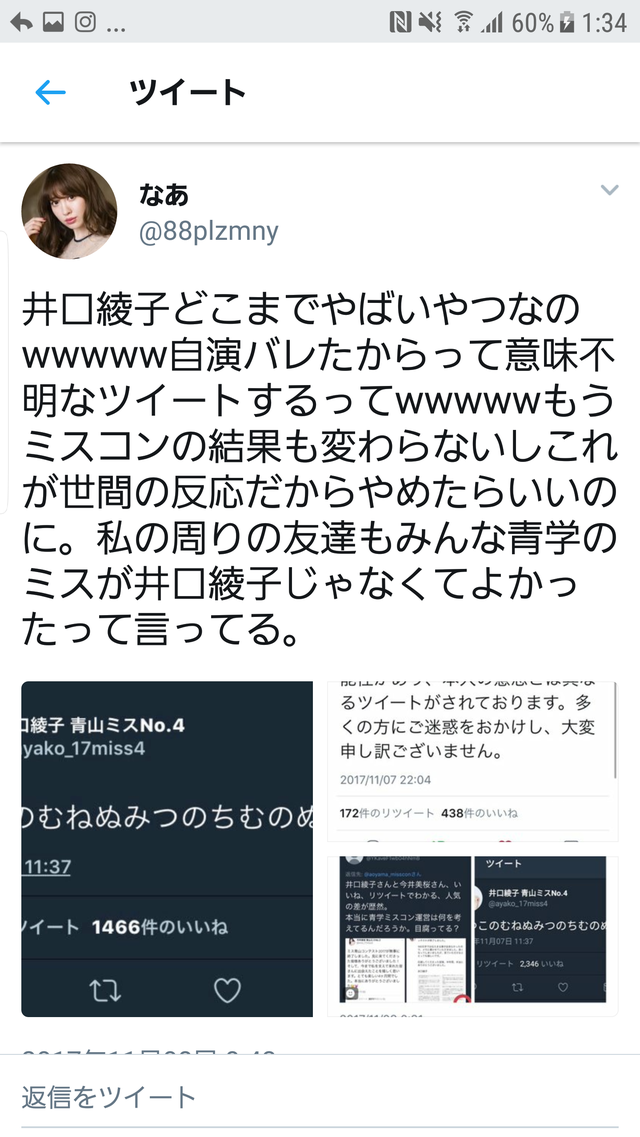640x1137 pixels.
Task: Tap the ツイート header title
Action: click(x=188, y=93)
